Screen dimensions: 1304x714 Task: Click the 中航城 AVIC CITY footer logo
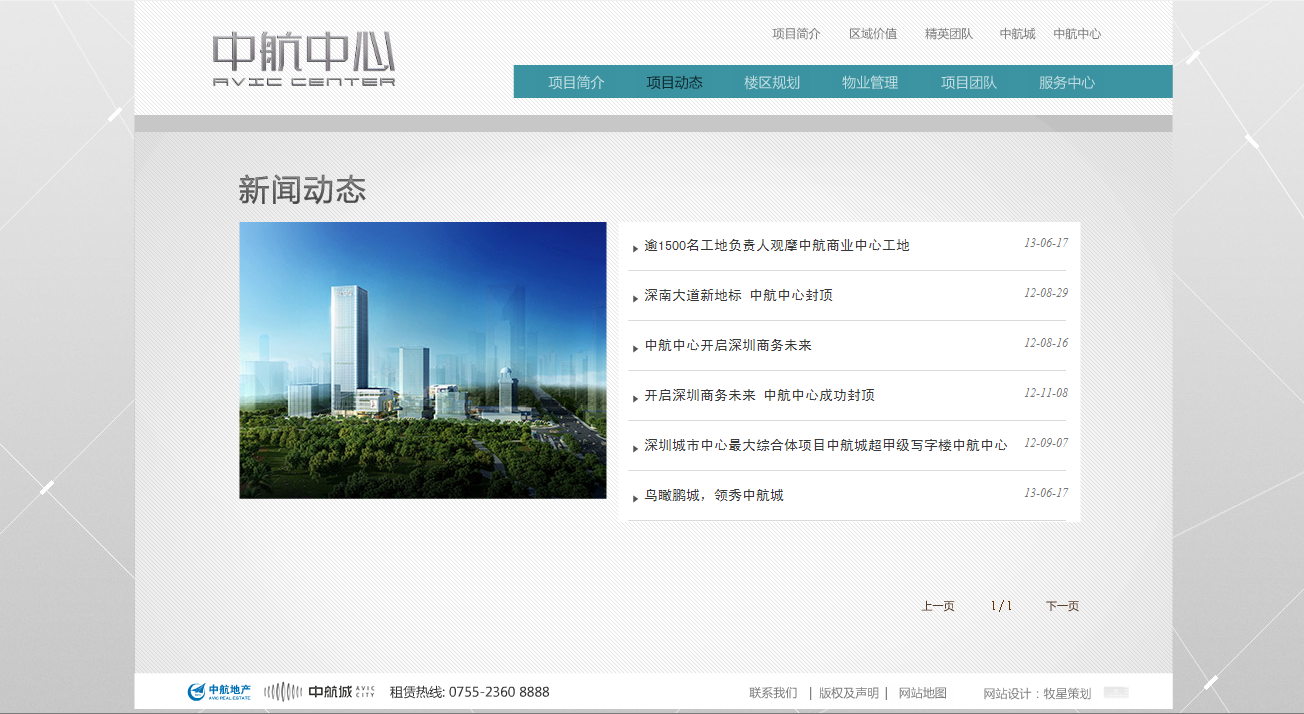[319, 691]
